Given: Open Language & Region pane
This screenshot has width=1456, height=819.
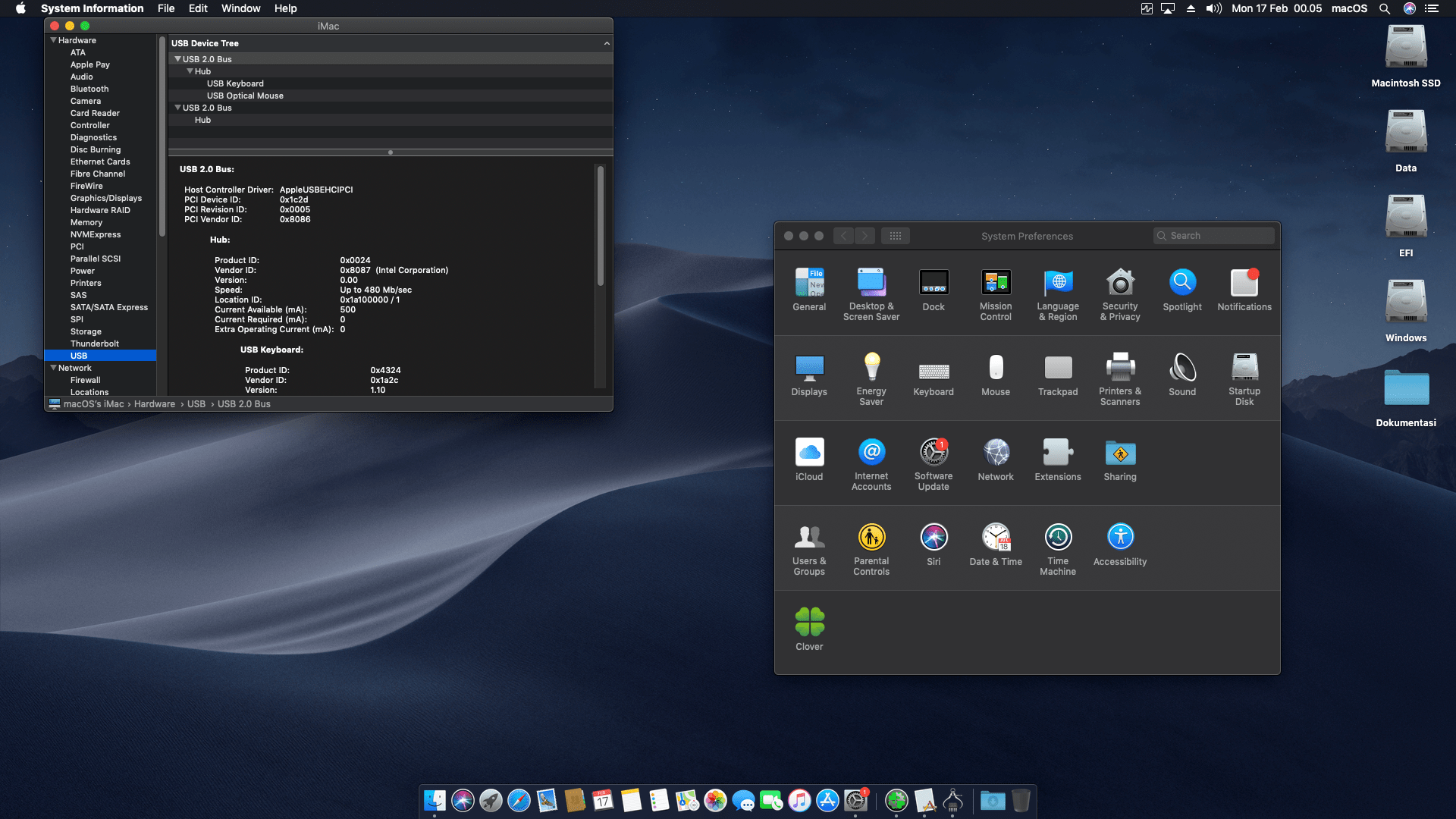Looking at the screenshot, I should [1058, 294].
